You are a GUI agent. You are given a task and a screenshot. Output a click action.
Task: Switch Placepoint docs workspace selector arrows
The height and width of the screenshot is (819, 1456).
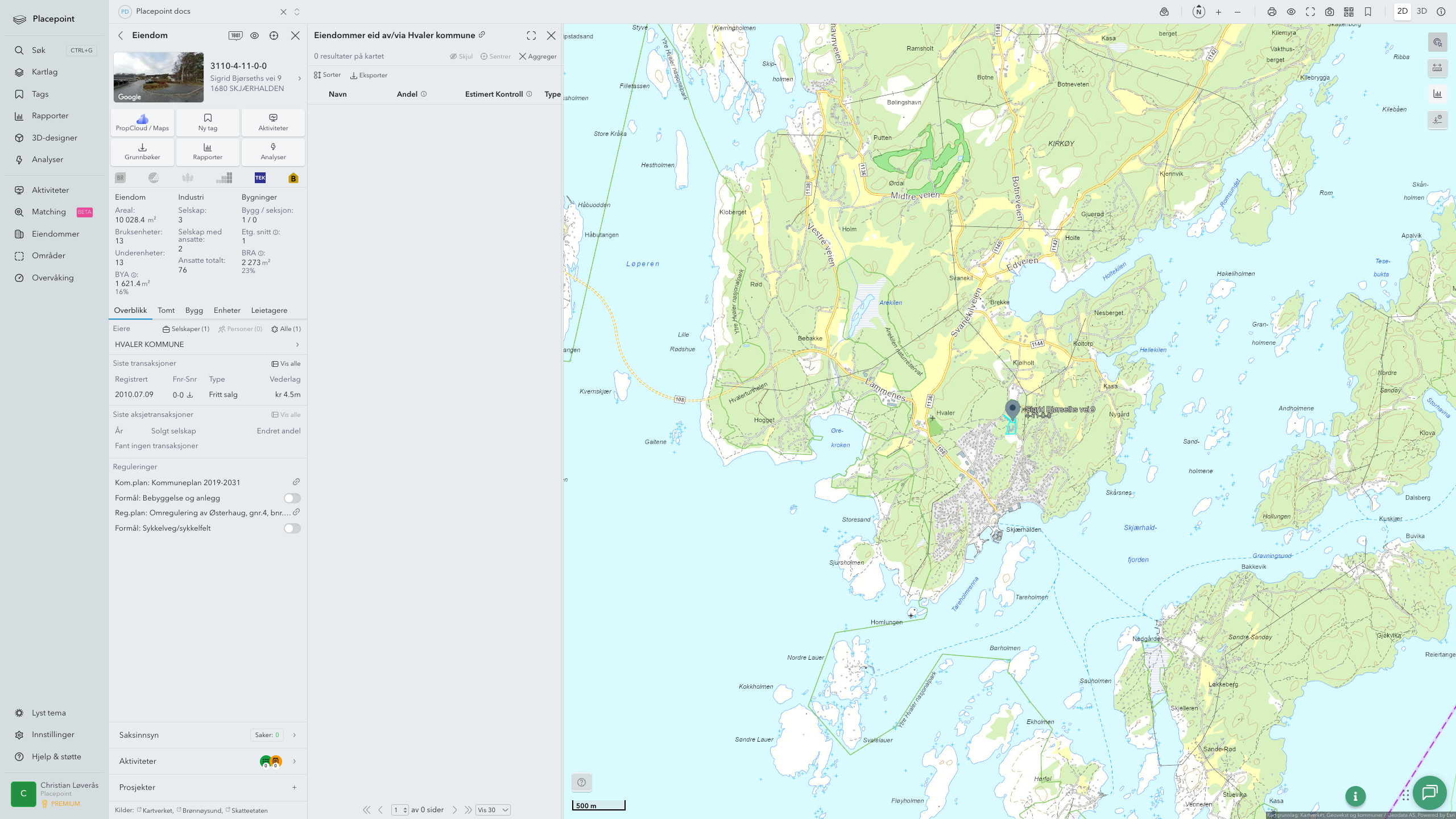click(297, 11)
